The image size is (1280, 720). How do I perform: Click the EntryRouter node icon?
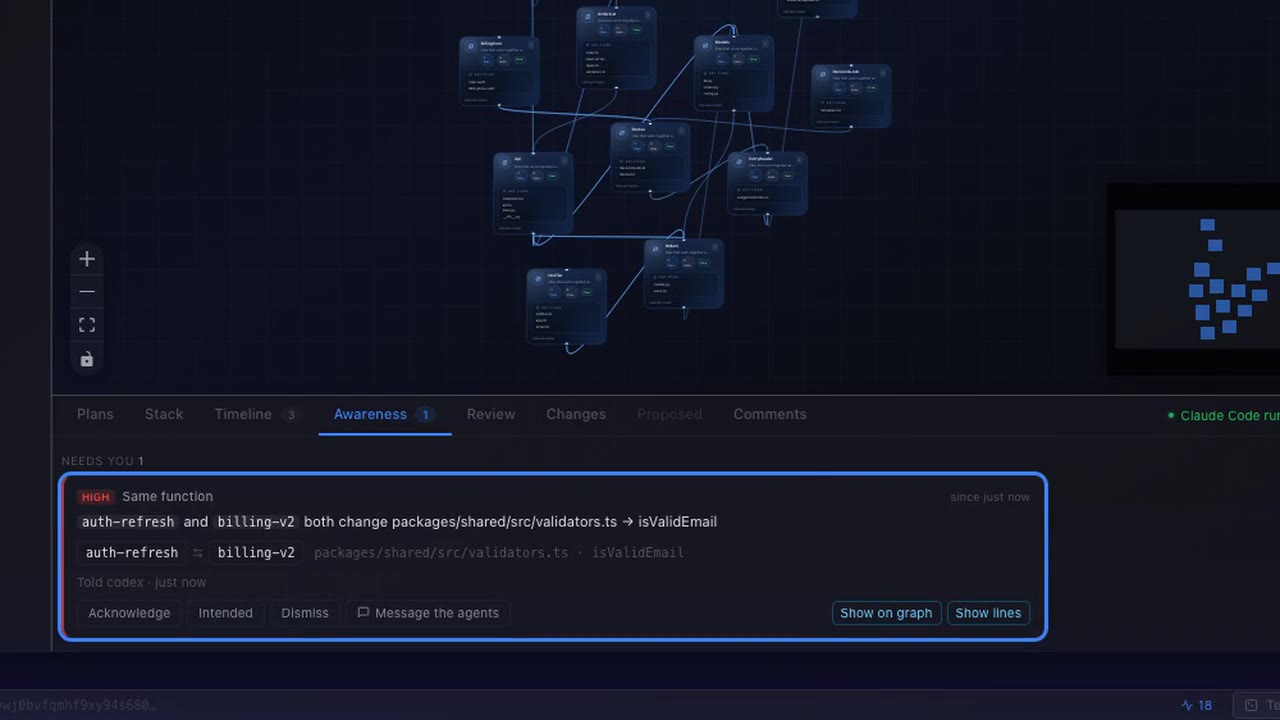coord(738,161)
